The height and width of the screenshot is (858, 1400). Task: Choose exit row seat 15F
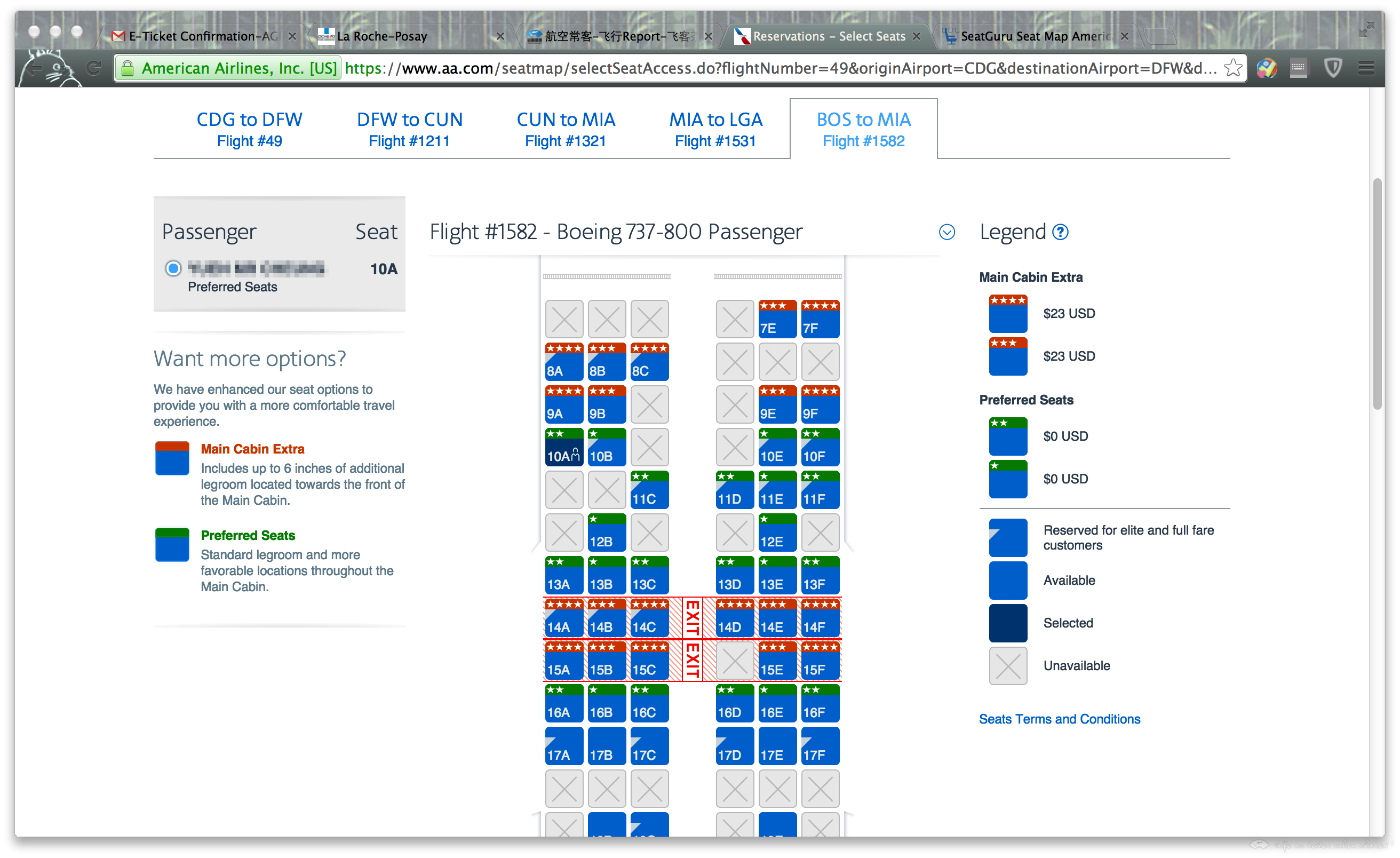(x=820, y=660)
